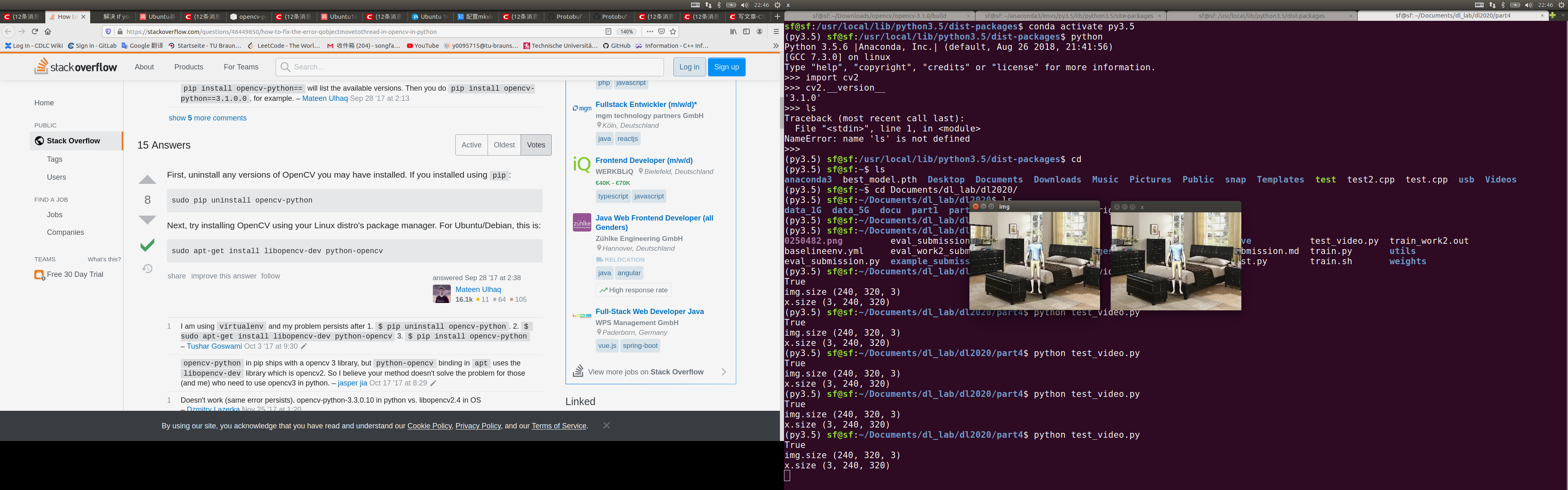Click the Stack Overflow logo
Image resolution: width=1568 pixels, height=490 pixels.
[x=76, y=67]
